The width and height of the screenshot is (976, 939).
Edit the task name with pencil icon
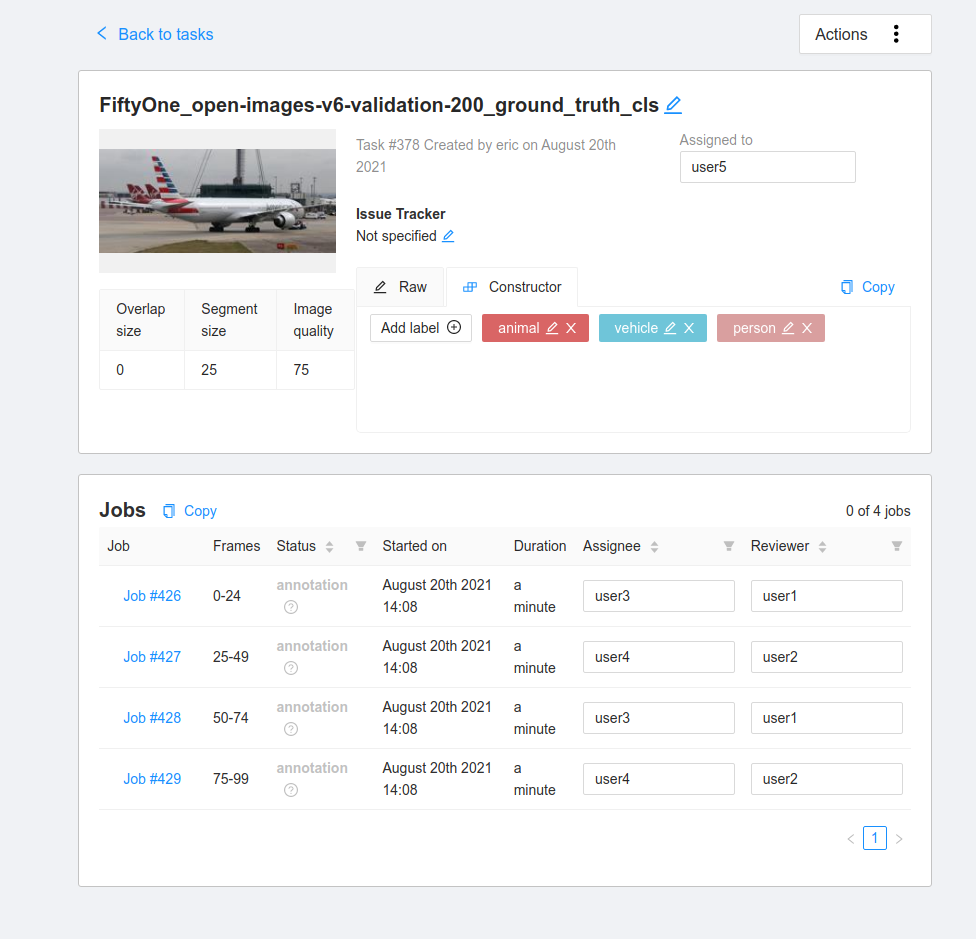coord(673,105)
